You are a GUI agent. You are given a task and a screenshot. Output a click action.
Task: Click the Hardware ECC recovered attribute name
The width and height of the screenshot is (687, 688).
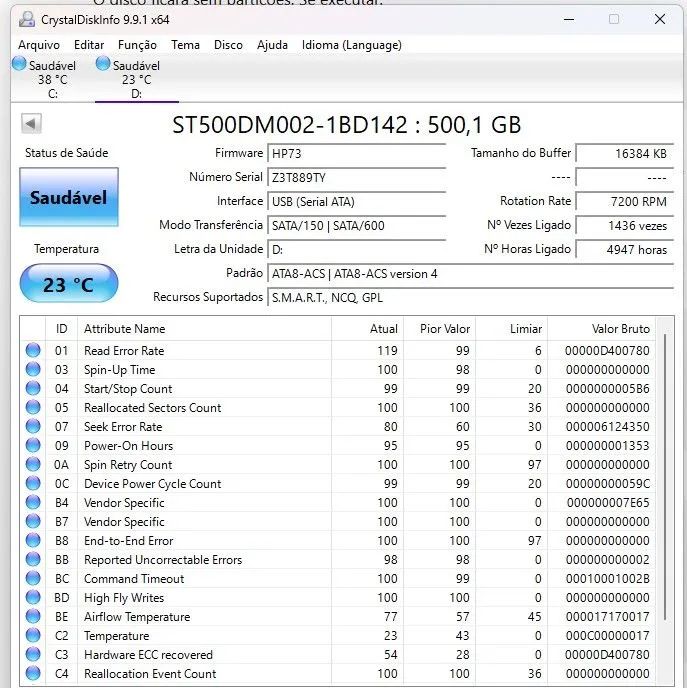tap(148, 655)
